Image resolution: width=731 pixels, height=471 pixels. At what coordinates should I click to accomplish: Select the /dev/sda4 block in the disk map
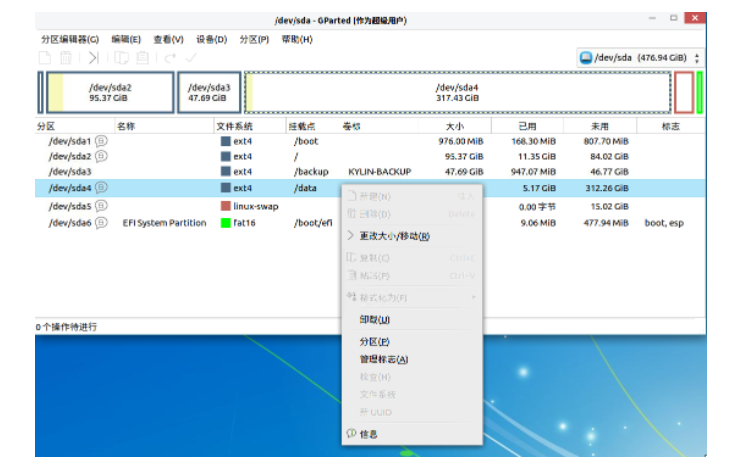[458, 92]
